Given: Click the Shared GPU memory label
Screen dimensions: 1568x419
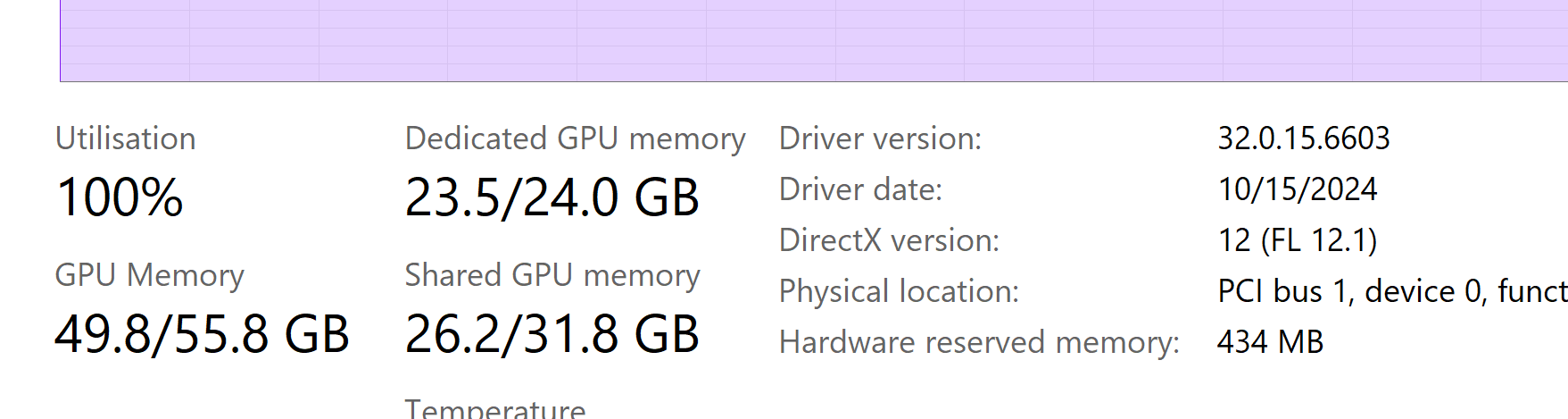Looking at the screenshot, I should click(x=552, y=275).
